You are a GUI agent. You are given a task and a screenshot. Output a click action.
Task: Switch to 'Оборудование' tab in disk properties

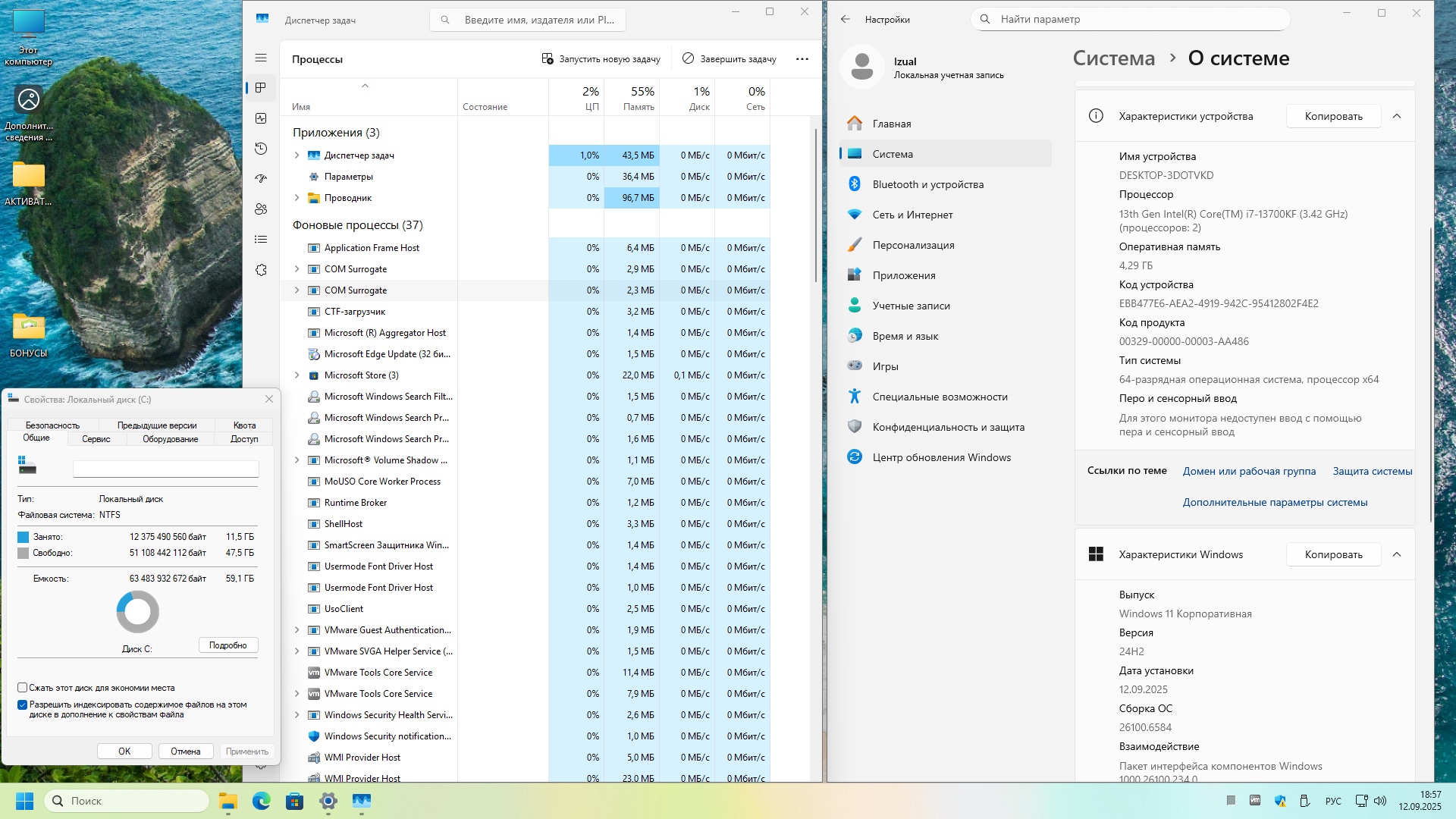click(171, 439)
